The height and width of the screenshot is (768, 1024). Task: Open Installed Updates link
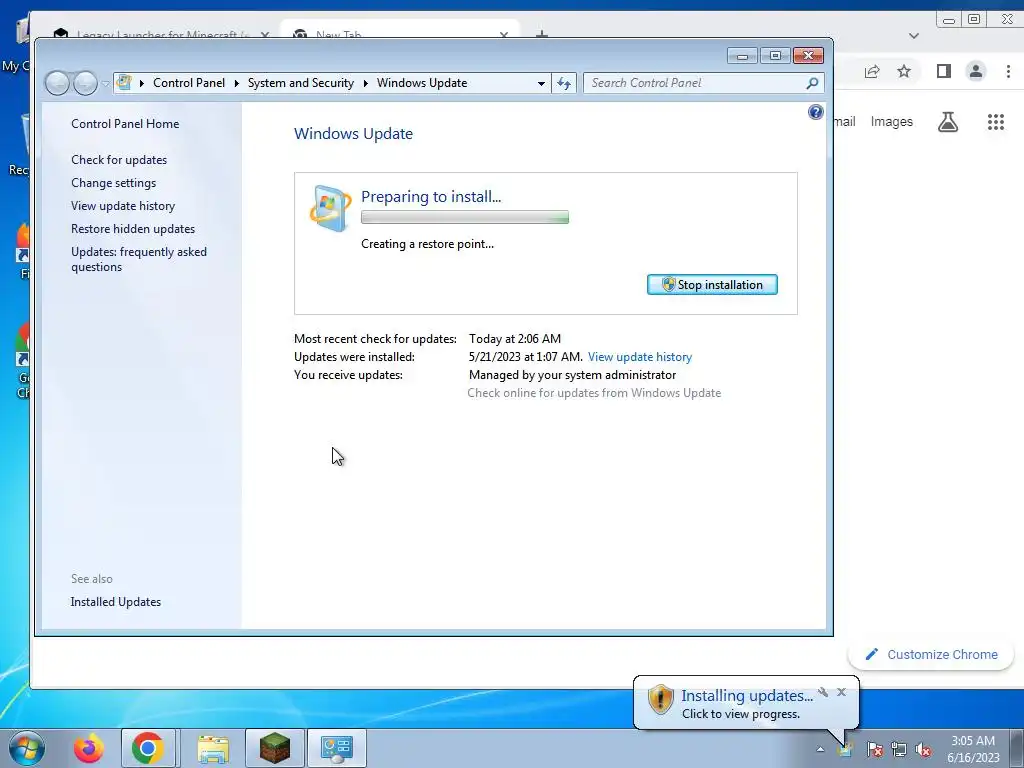116,602
